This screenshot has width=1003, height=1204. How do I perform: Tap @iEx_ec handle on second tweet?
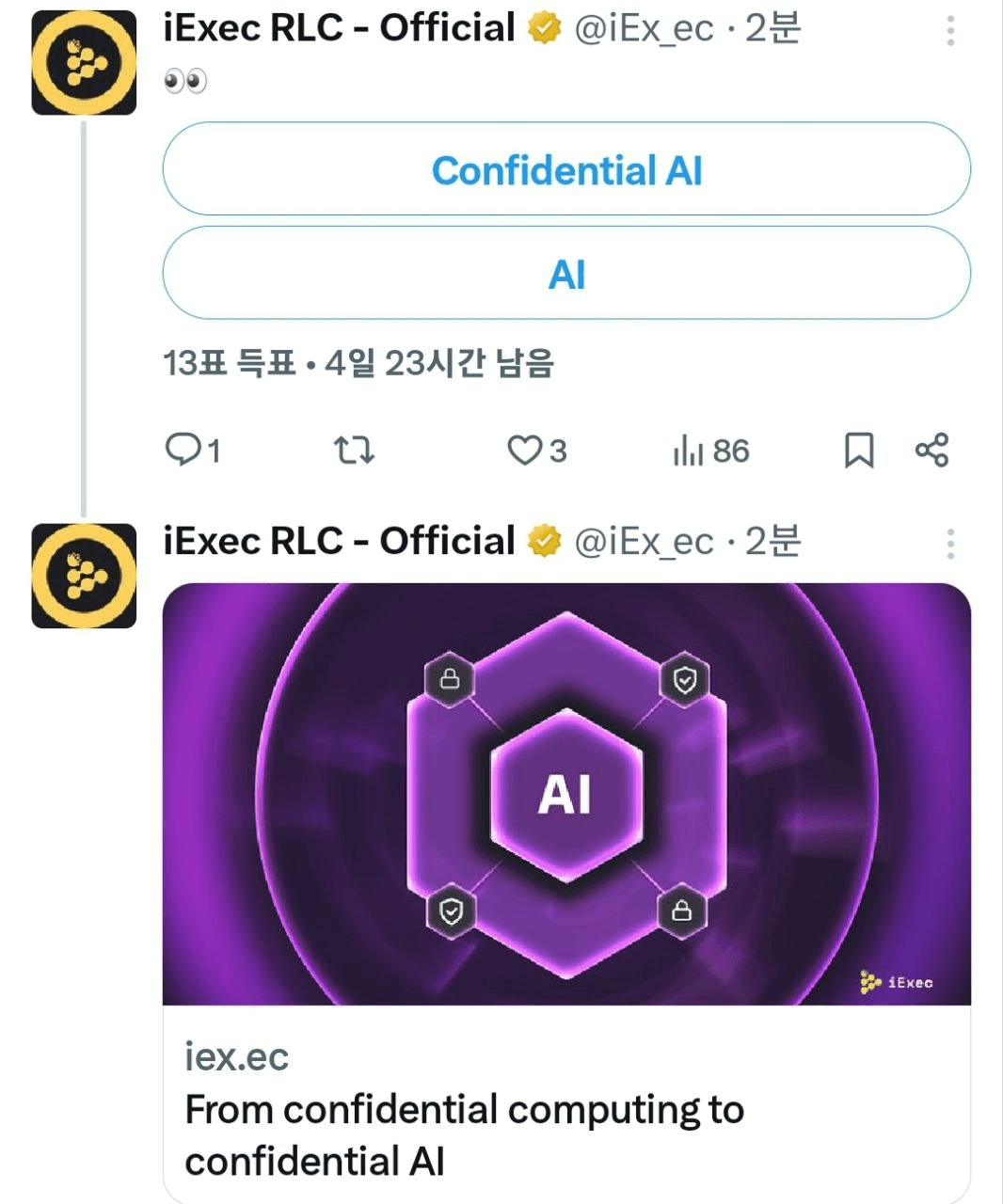click(645, 542)
